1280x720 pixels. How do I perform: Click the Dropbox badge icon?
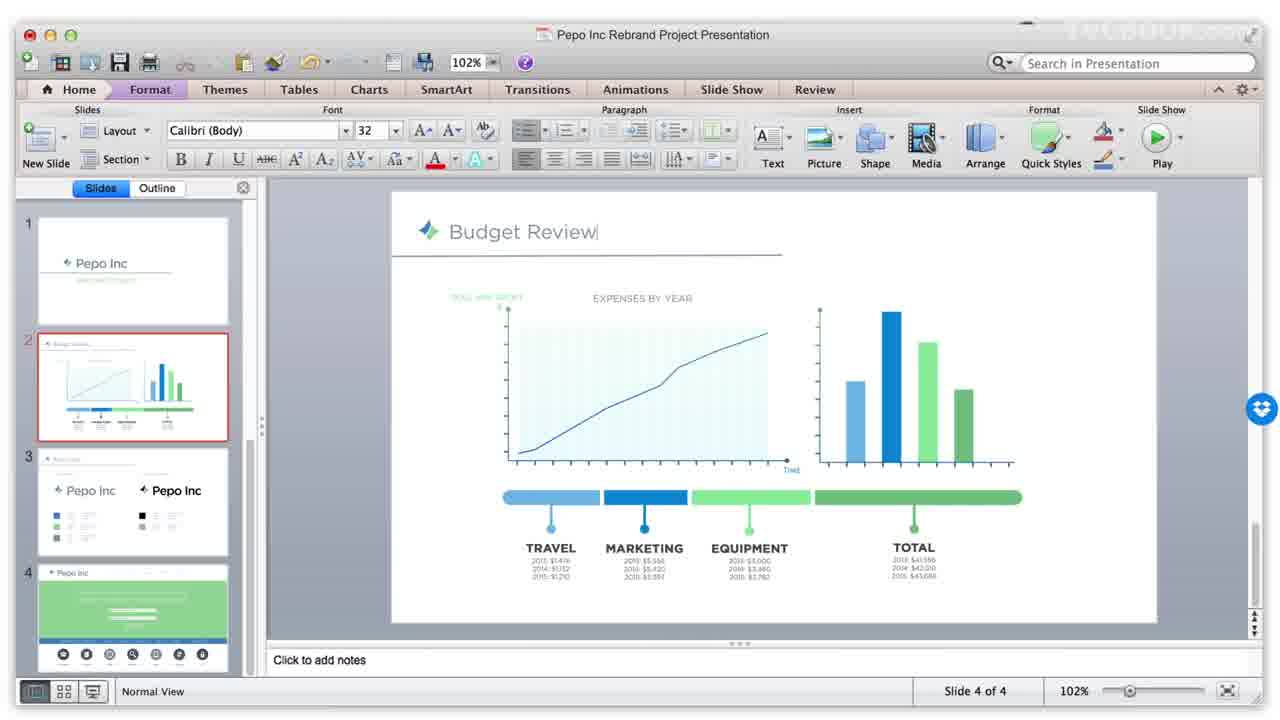coord(1262,408)
